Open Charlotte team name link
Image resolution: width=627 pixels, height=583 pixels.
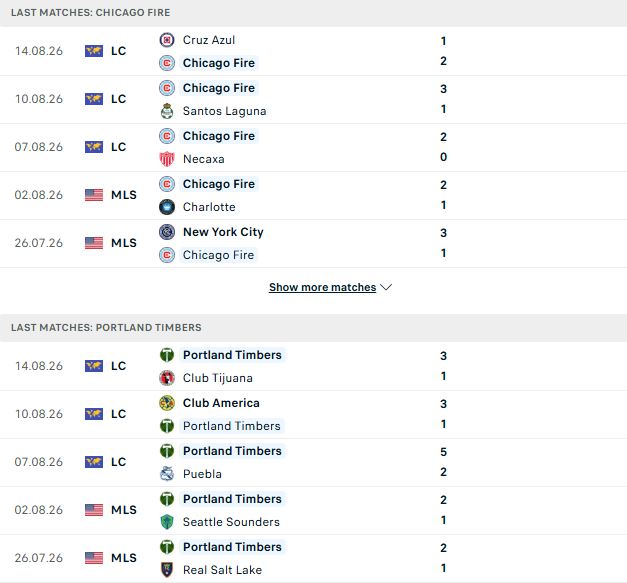click(x=209, y=207)
